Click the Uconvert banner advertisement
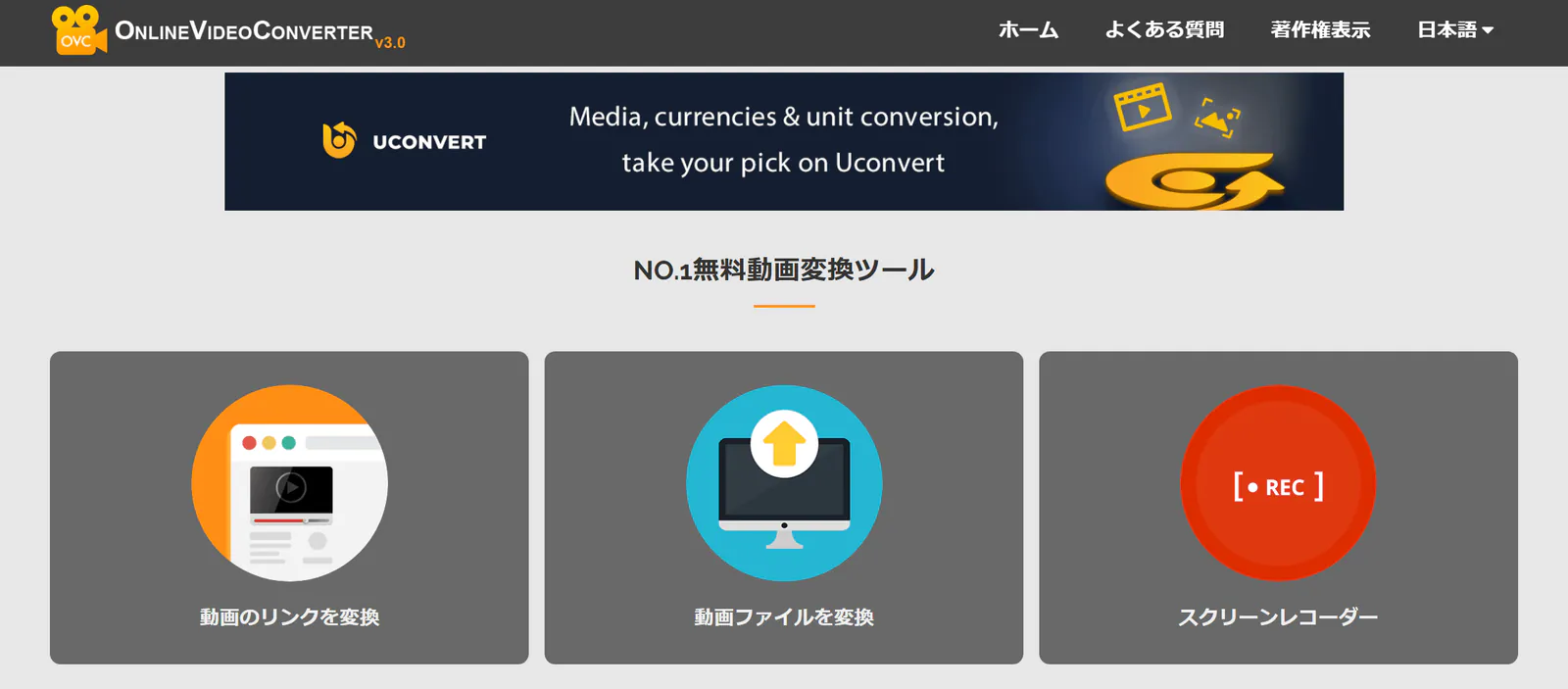Image resolution: width=1568 pixels, height=689 pixels. (784, 141)
